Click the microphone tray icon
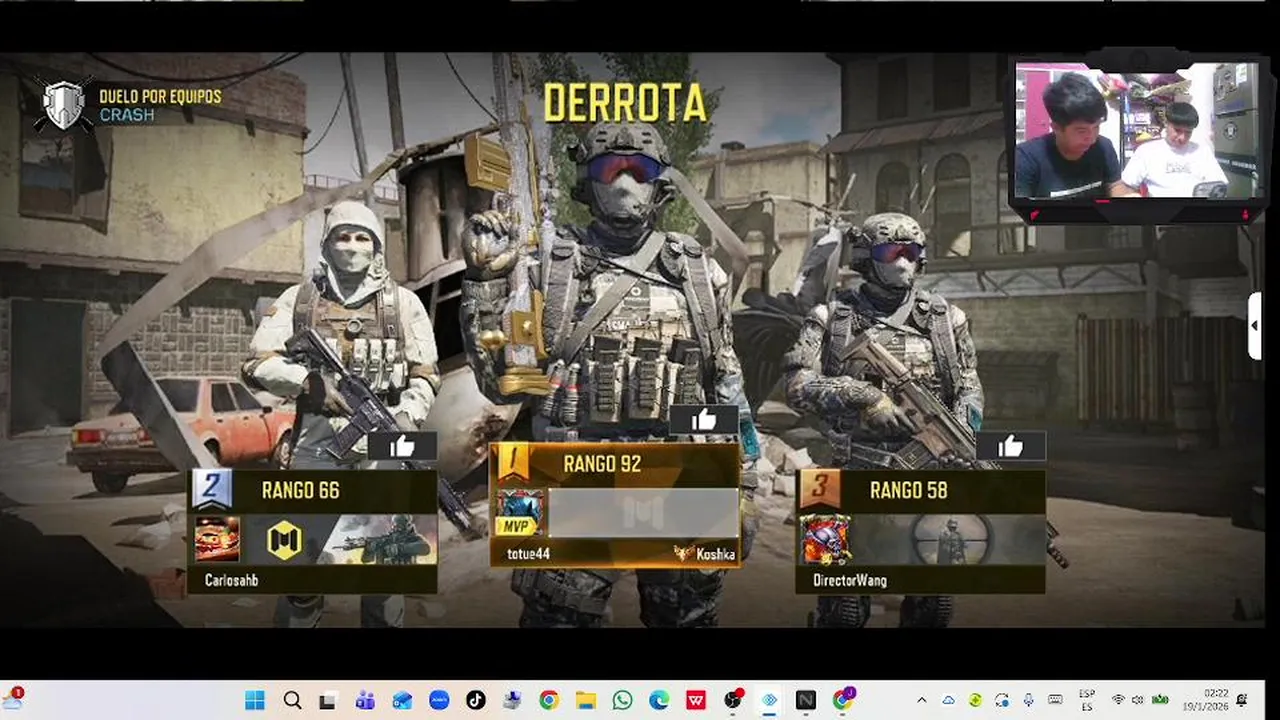The width and height of the screenshot is (1280, 720). tap(1028, 700)
